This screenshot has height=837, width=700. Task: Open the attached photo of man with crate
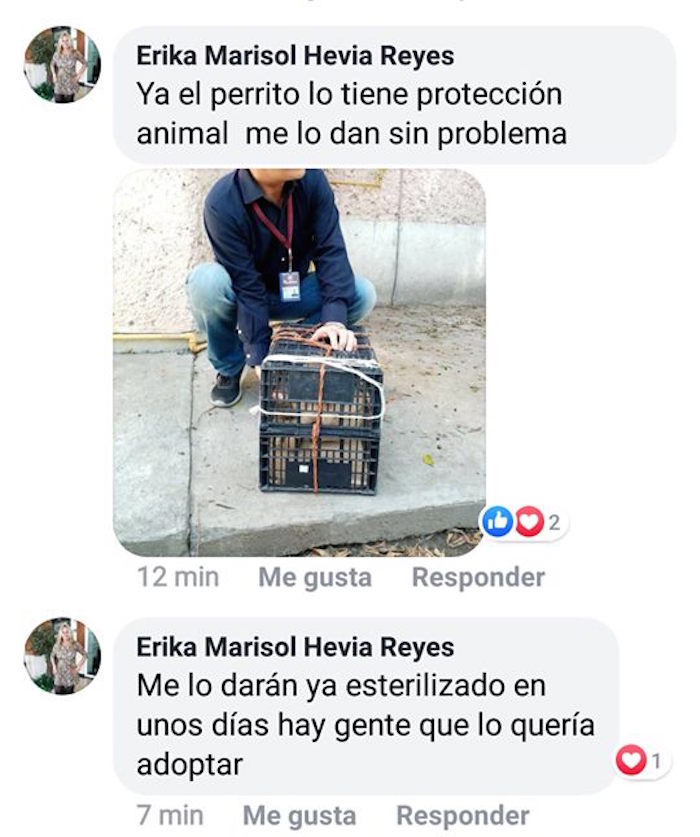(300, 362)
